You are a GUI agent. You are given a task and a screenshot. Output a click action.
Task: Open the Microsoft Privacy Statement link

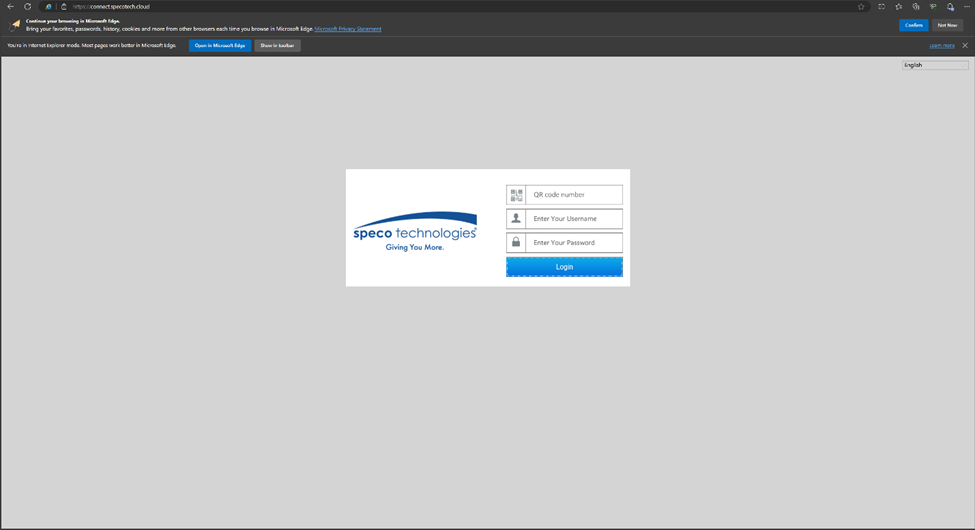[347, 29]
